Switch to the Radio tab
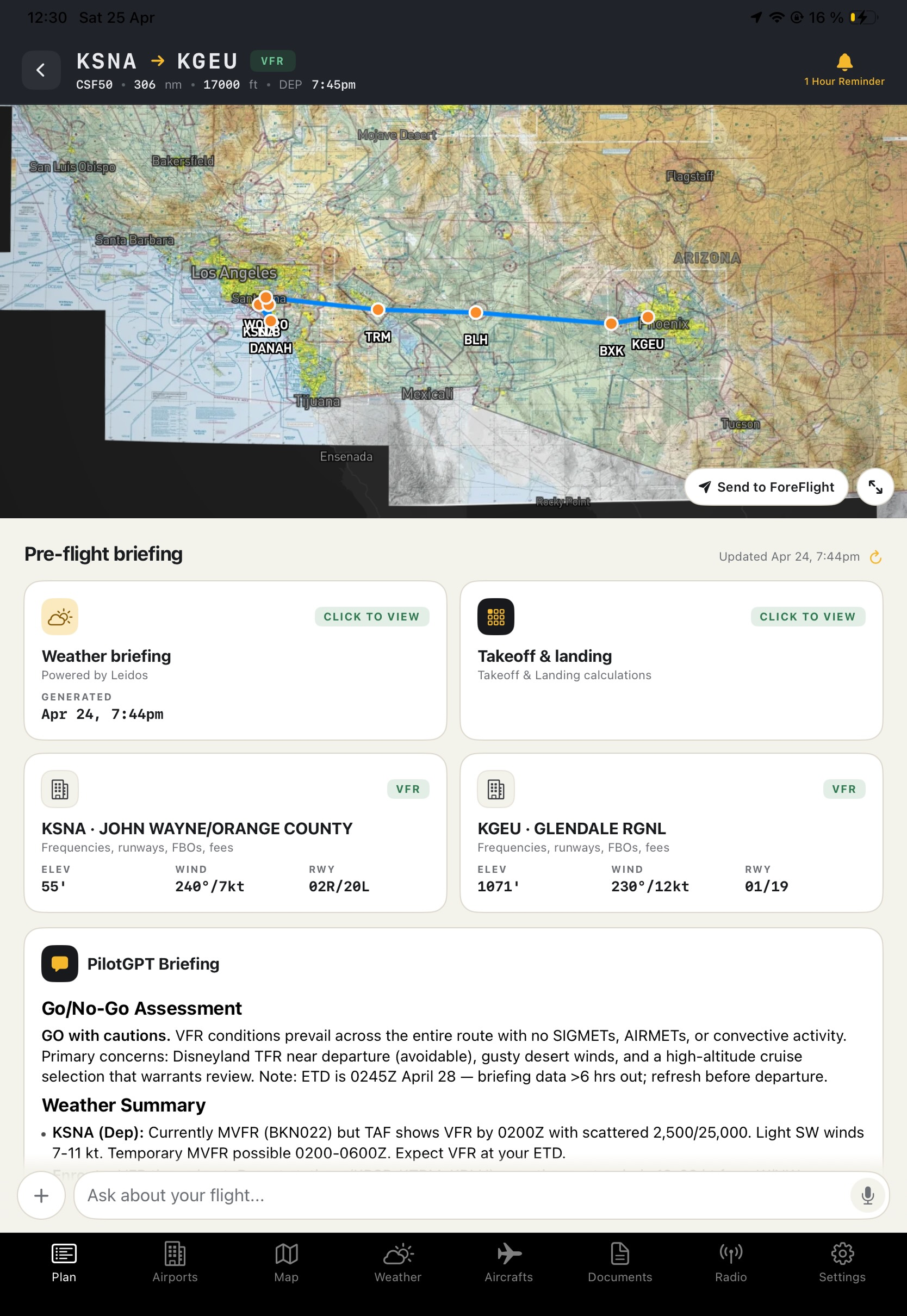 point(731,1262)
